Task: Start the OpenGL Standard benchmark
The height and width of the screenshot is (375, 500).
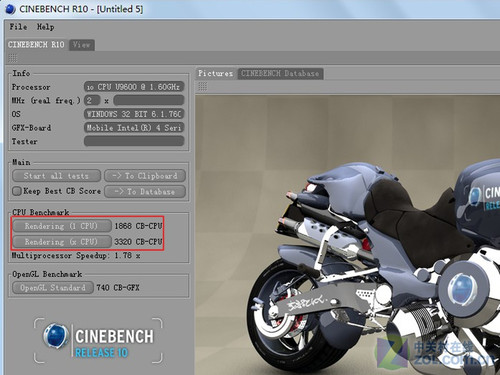Action: (x=53, y=288)
